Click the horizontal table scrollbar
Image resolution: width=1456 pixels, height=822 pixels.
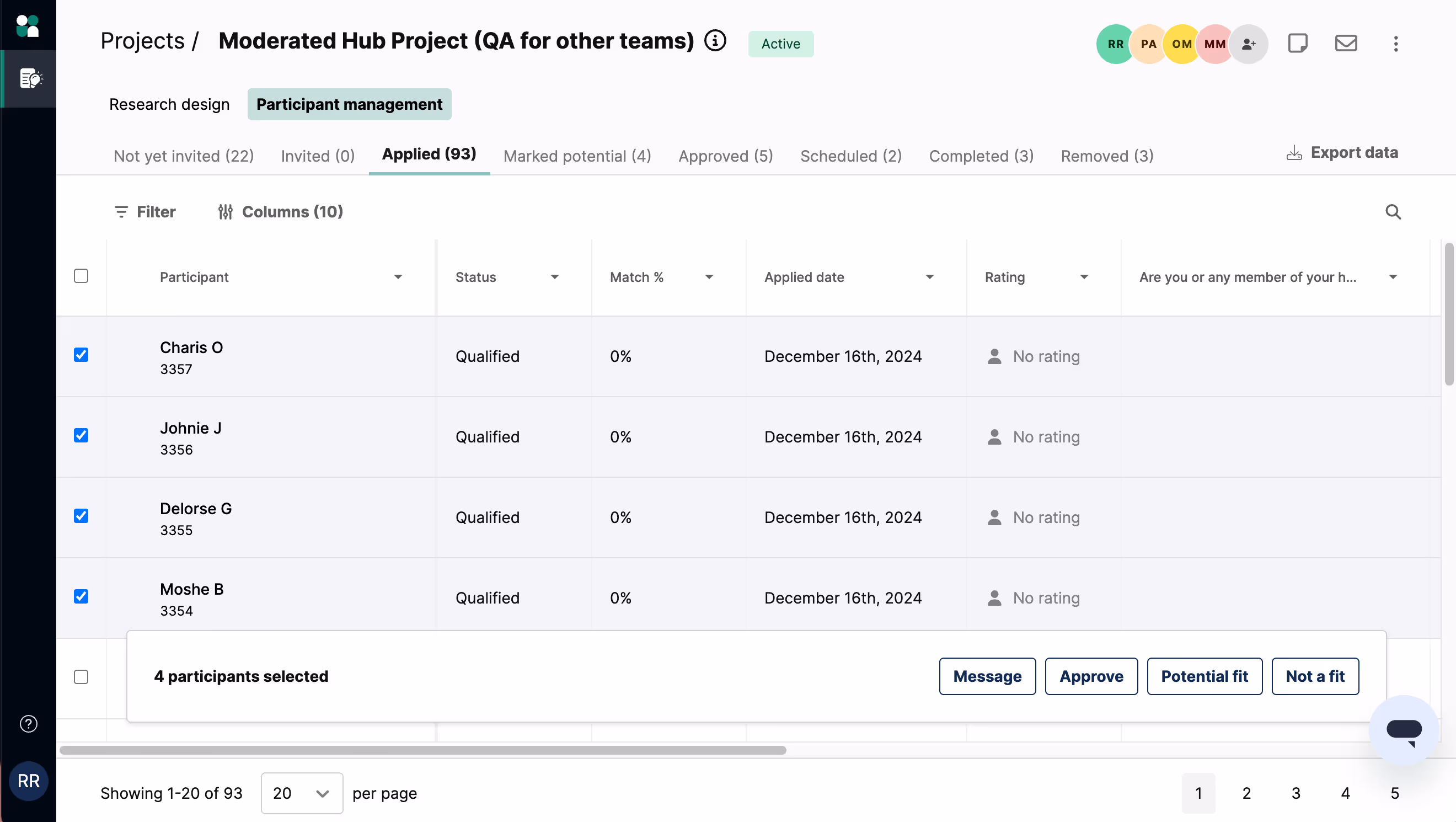point(423,750)
